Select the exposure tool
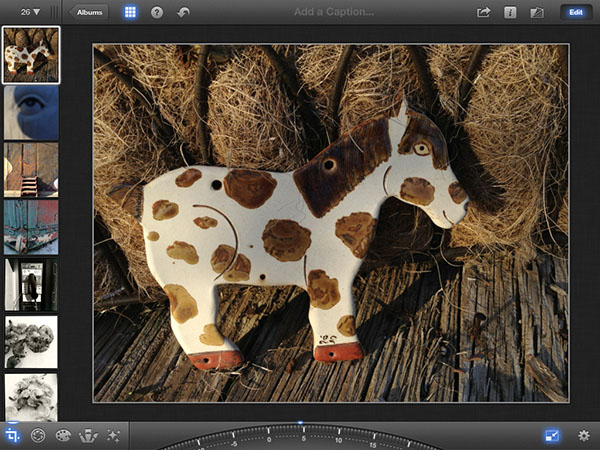 (38, 435)
